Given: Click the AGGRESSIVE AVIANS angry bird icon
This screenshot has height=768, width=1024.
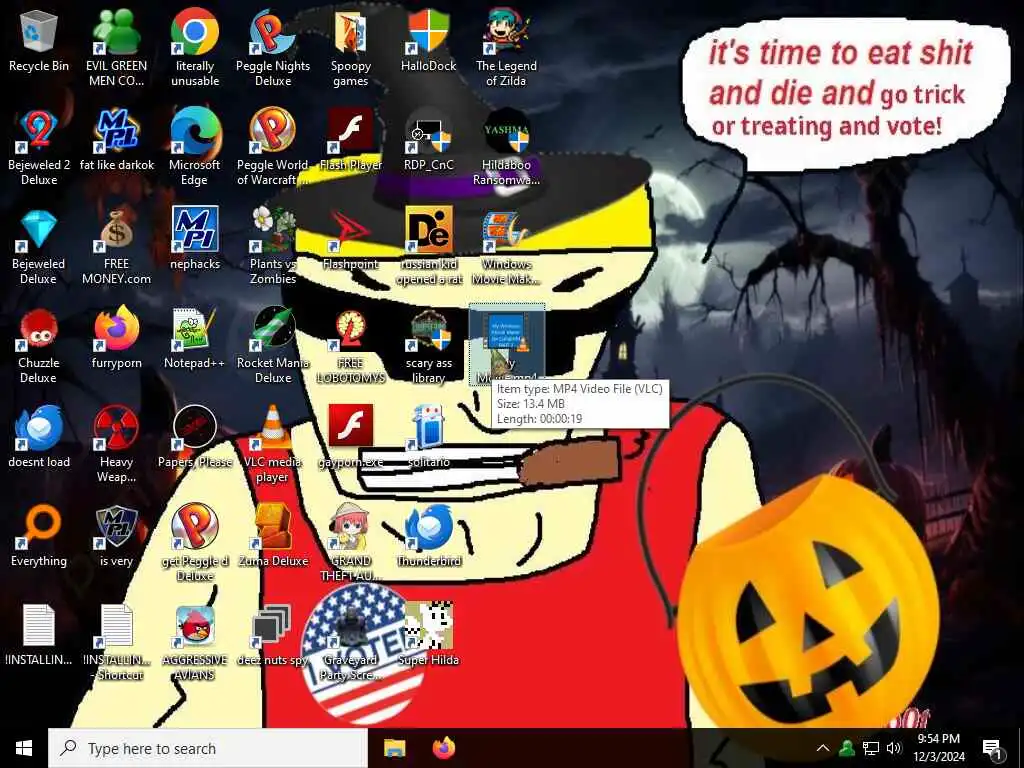Looking at the screenshot, I should click(x=195, y=627).
